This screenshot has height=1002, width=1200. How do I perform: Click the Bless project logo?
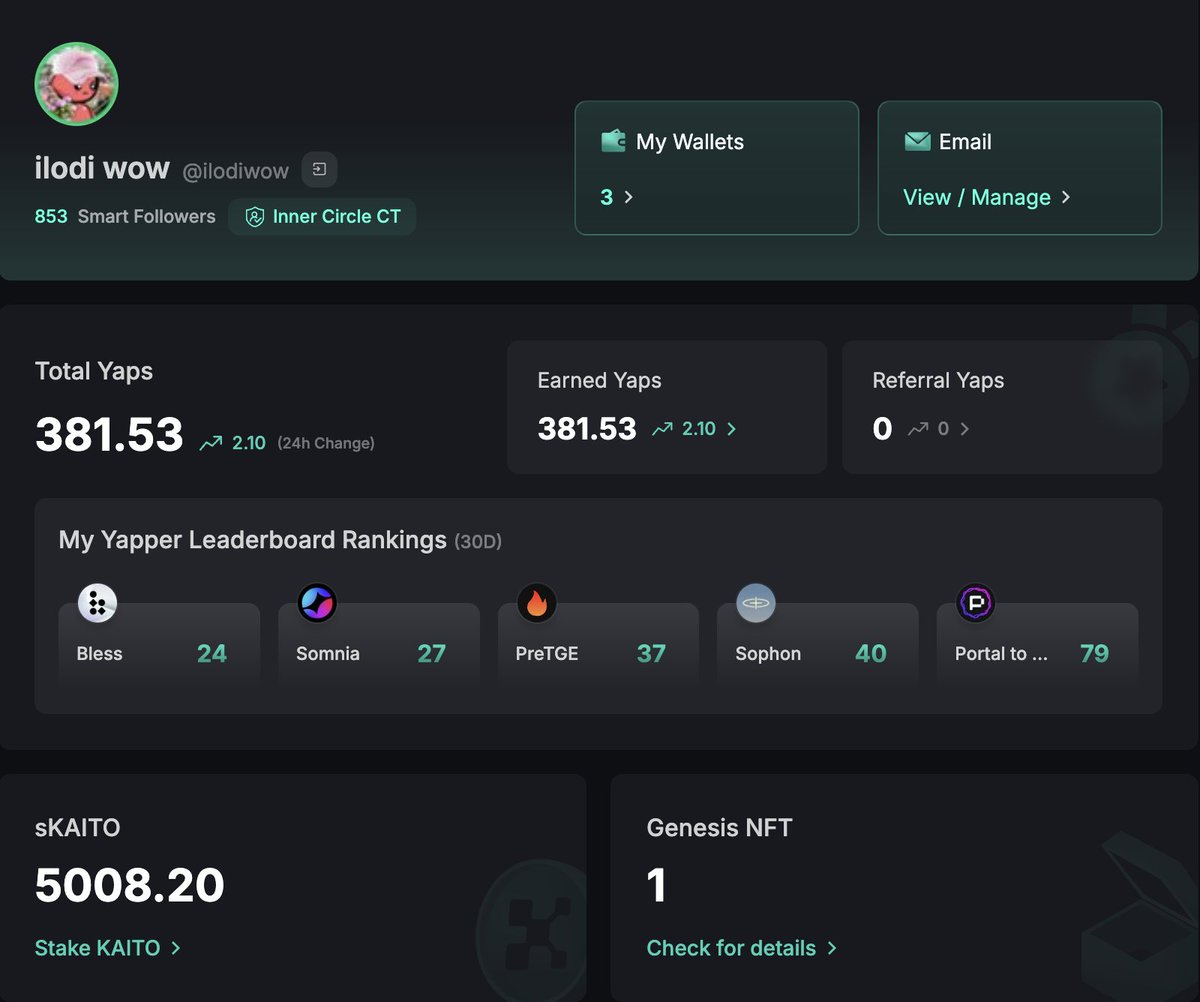97,603
